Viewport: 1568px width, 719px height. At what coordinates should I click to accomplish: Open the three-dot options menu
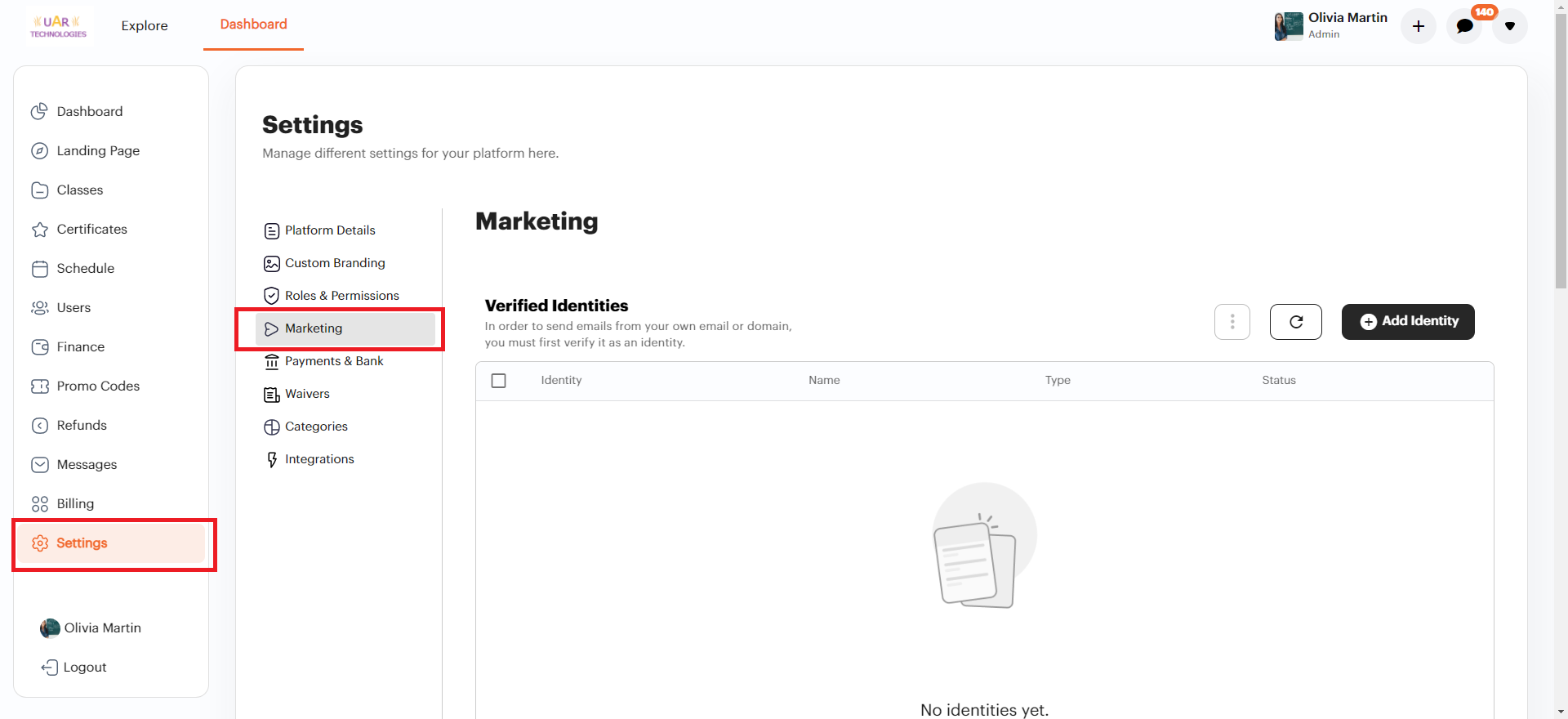(x=1232, y=322)
